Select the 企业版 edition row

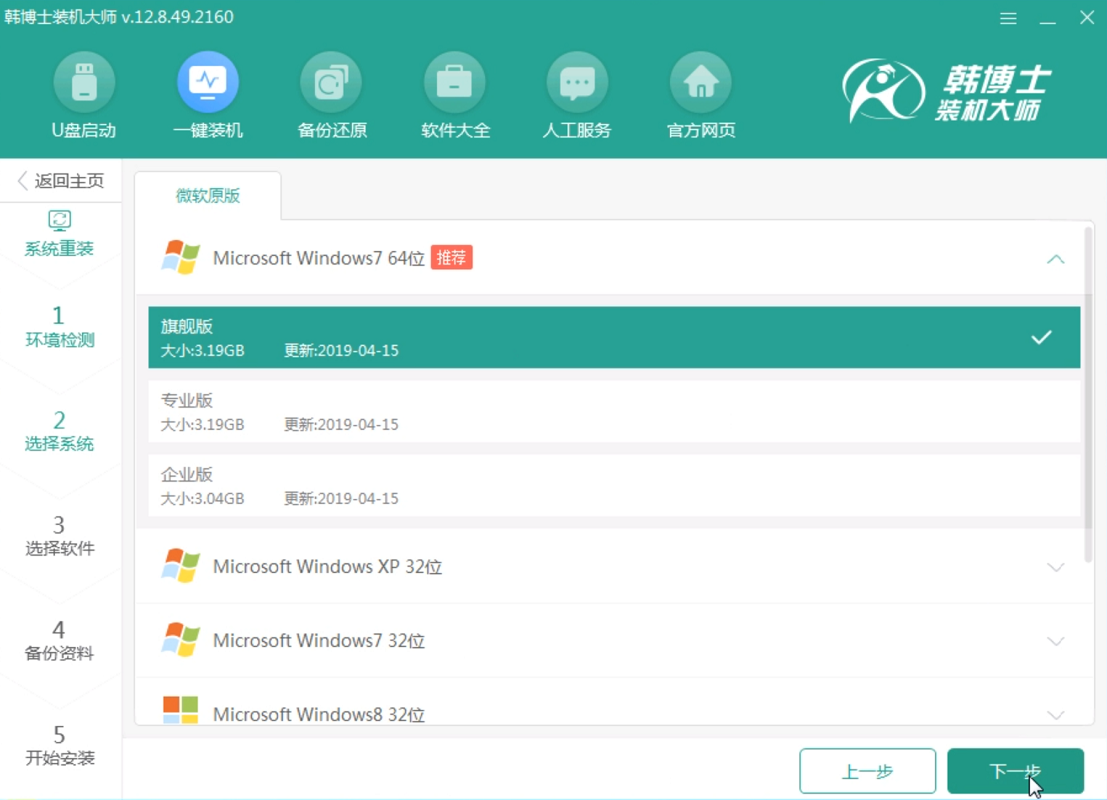pos(614,486)
